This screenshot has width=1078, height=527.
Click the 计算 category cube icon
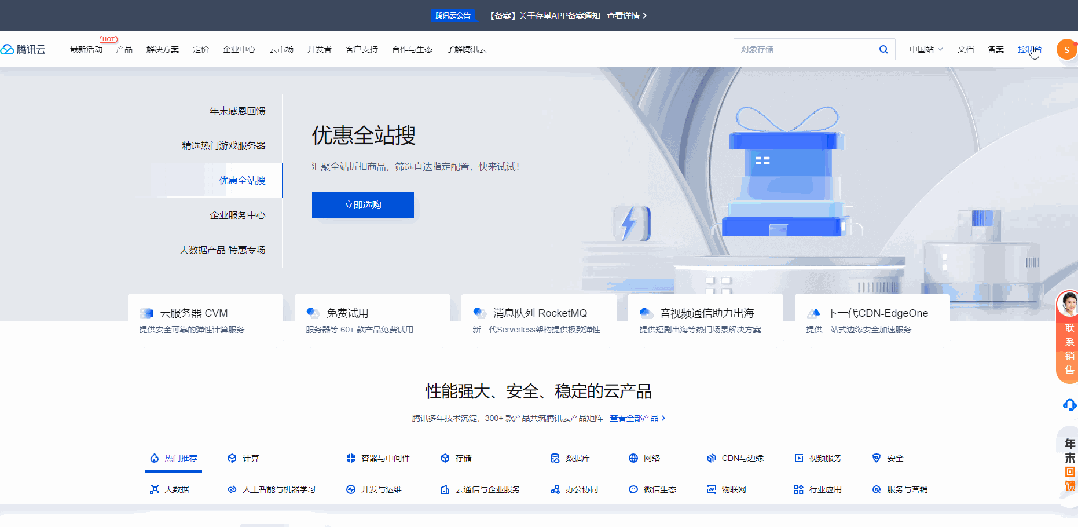(x=232, y=458)
